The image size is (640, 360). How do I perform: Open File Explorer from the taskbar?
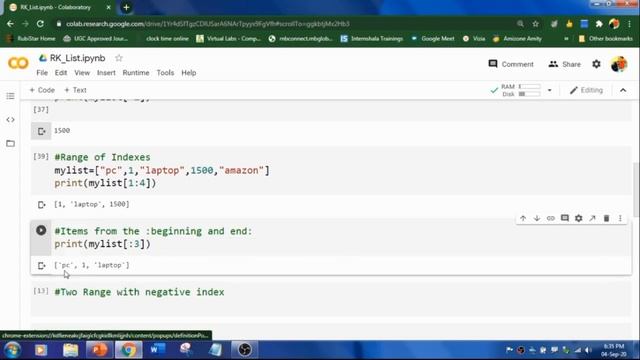click(70, 350)
